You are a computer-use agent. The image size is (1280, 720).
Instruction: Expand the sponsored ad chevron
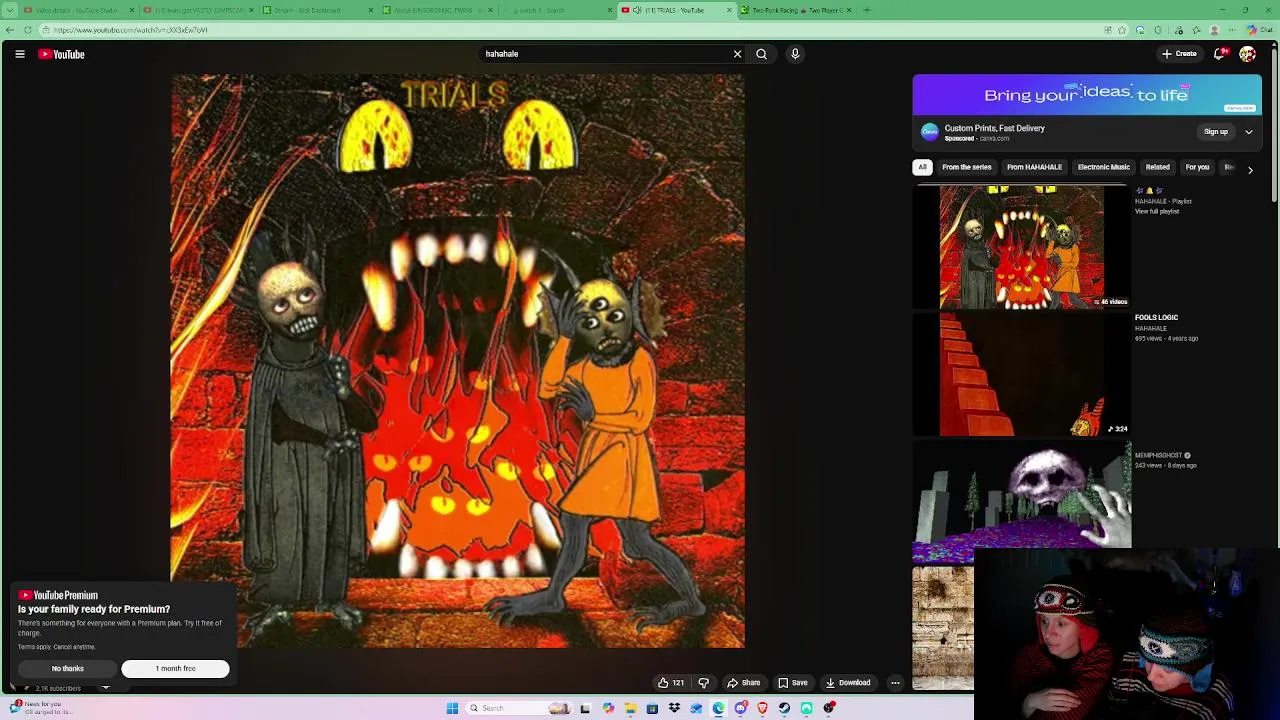pos(1249,132)
